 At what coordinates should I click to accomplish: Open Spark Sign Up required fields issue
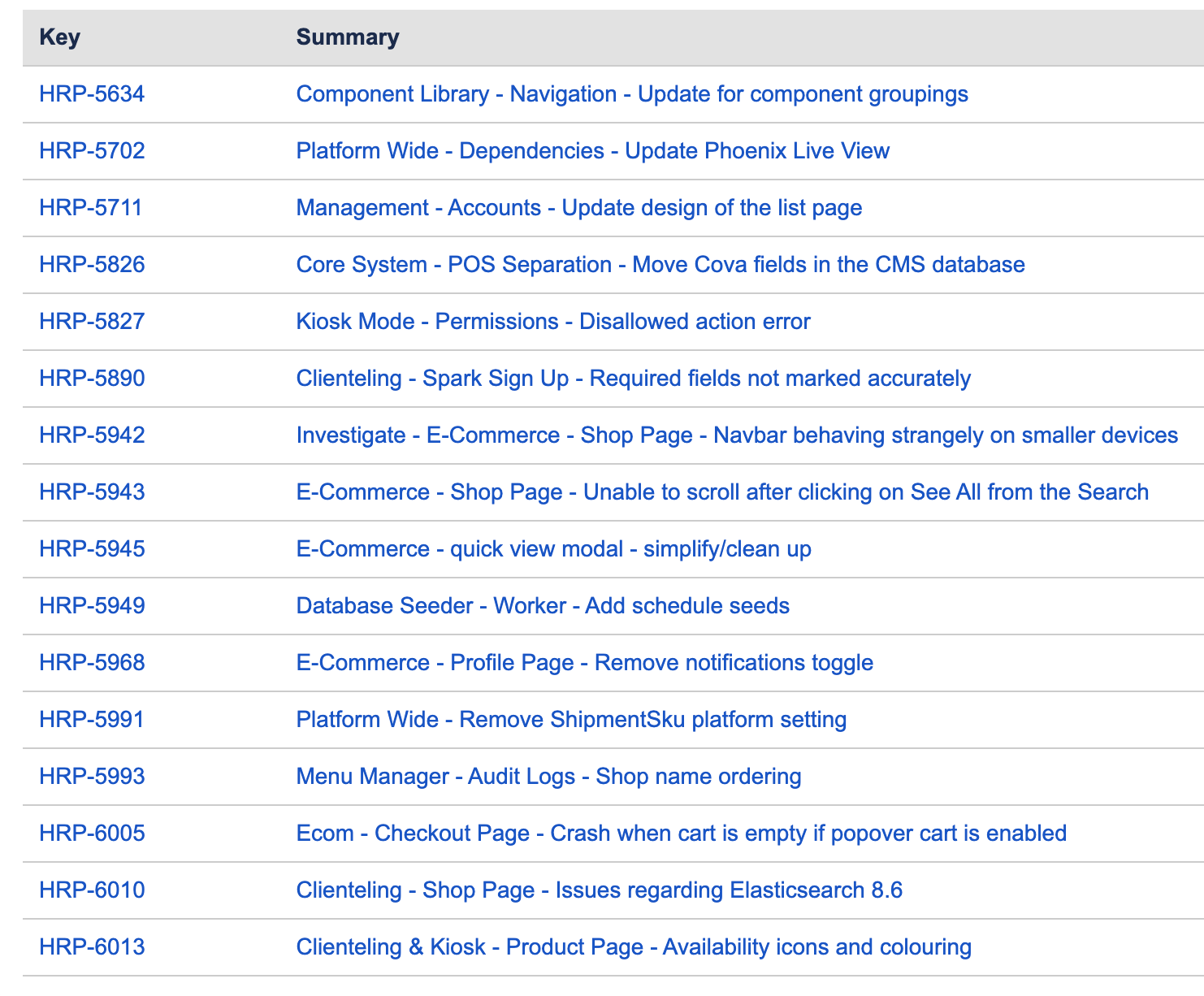(633, 379)
